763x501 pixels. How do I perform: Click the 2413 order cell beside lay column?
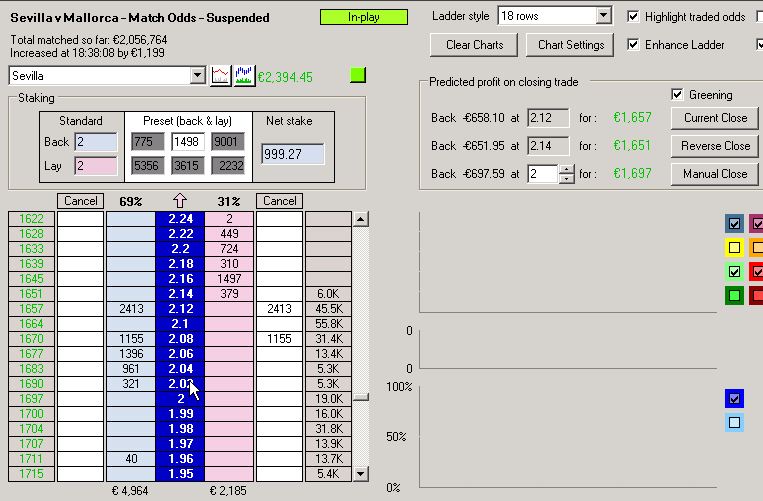click(x=279, y=309)
